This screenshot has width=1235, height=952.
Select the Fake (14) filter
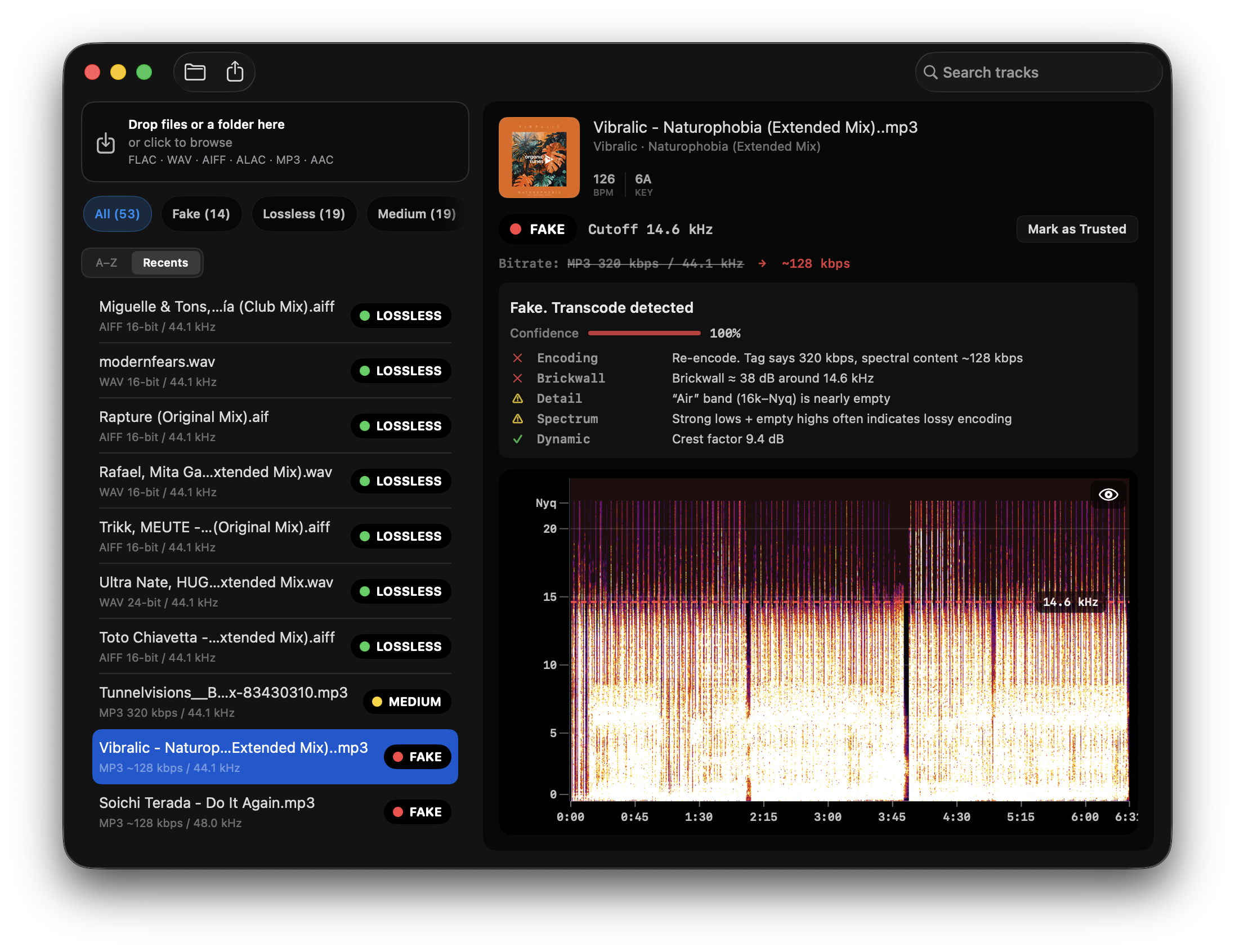pos(201,214)
